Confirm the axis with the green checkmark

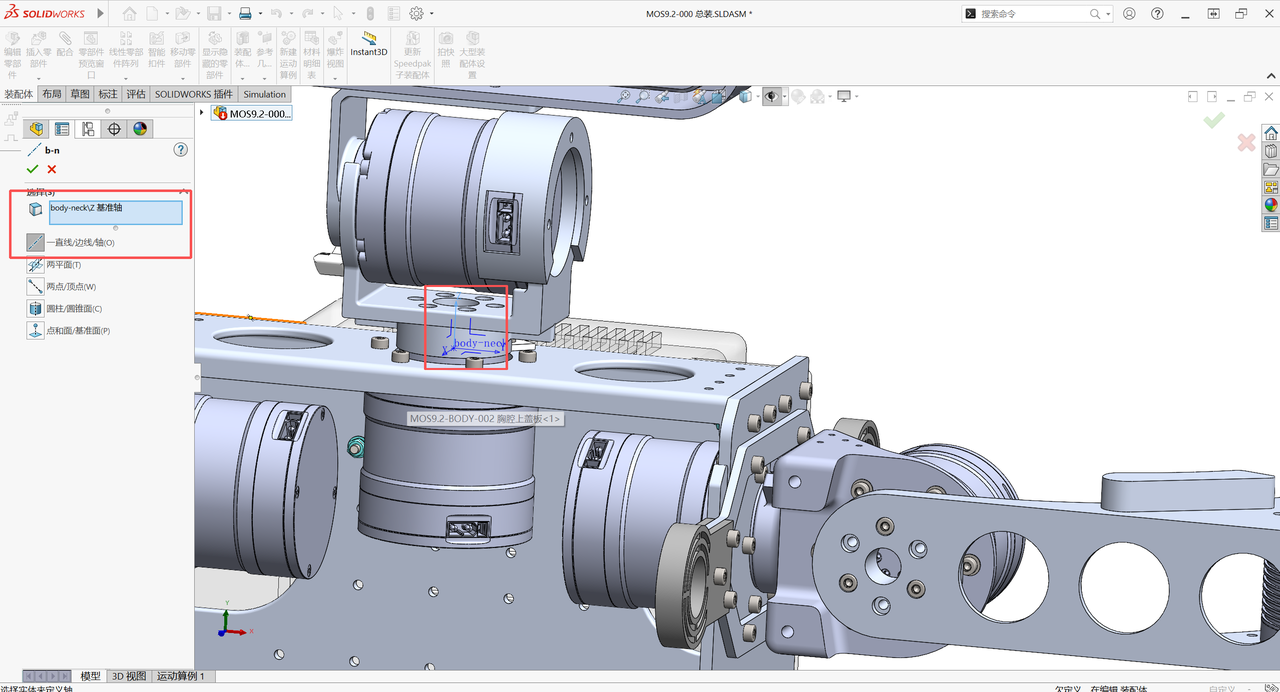33,169
